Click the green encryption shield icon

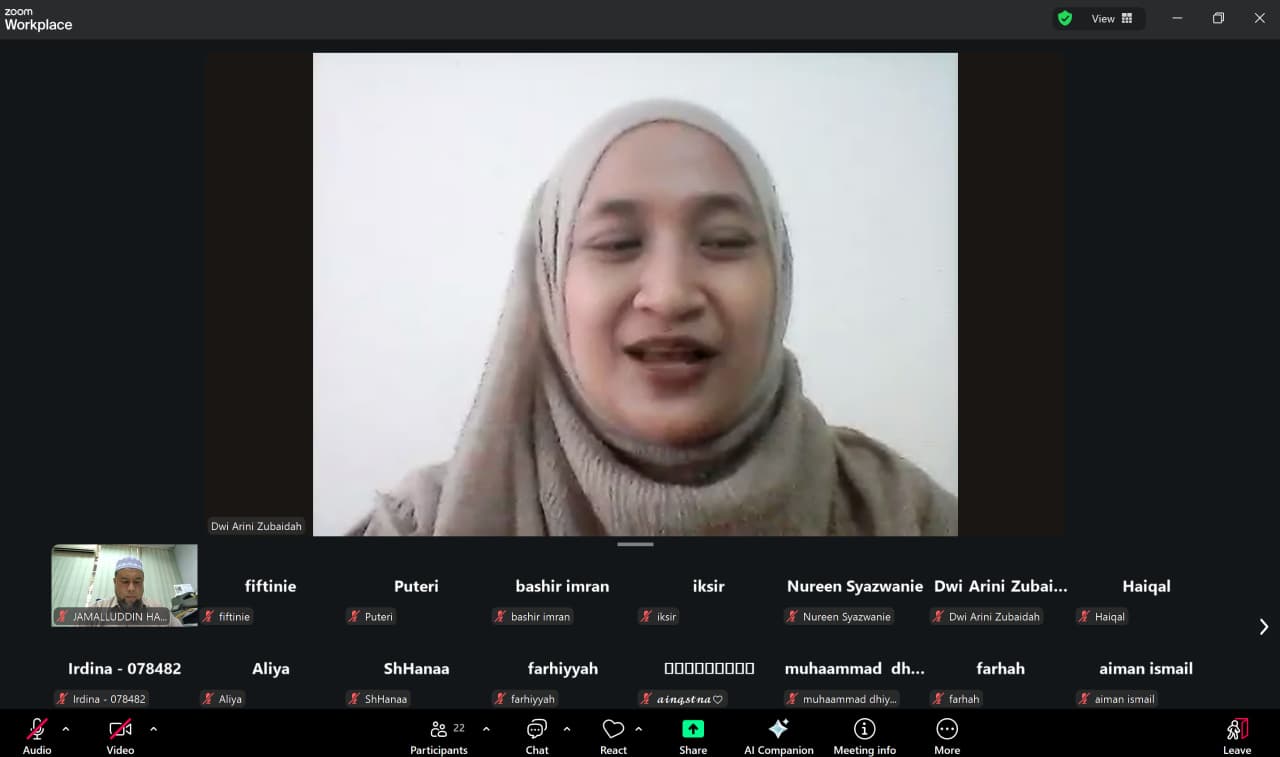pyautogui.click(x=1065, y=18)
